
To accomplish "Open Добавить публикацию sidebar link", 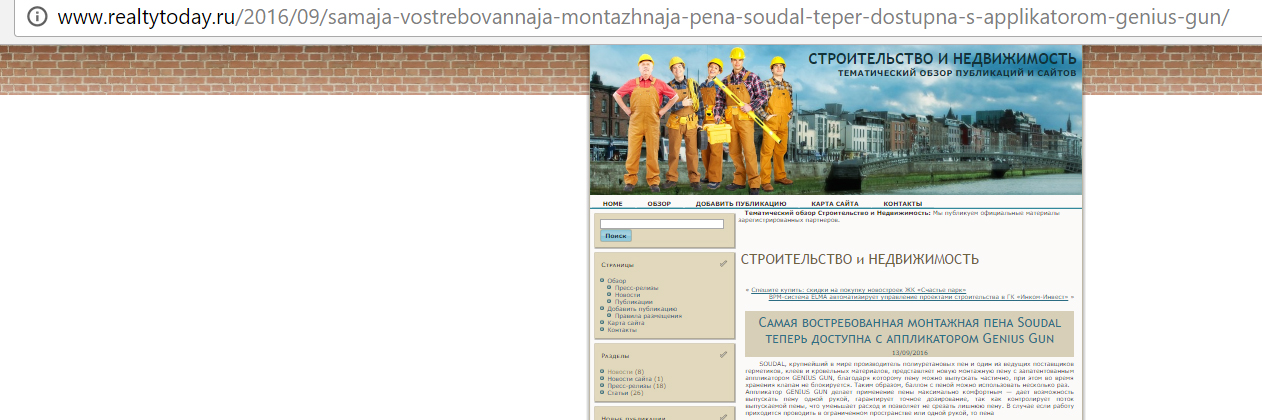I will (641, 309).
